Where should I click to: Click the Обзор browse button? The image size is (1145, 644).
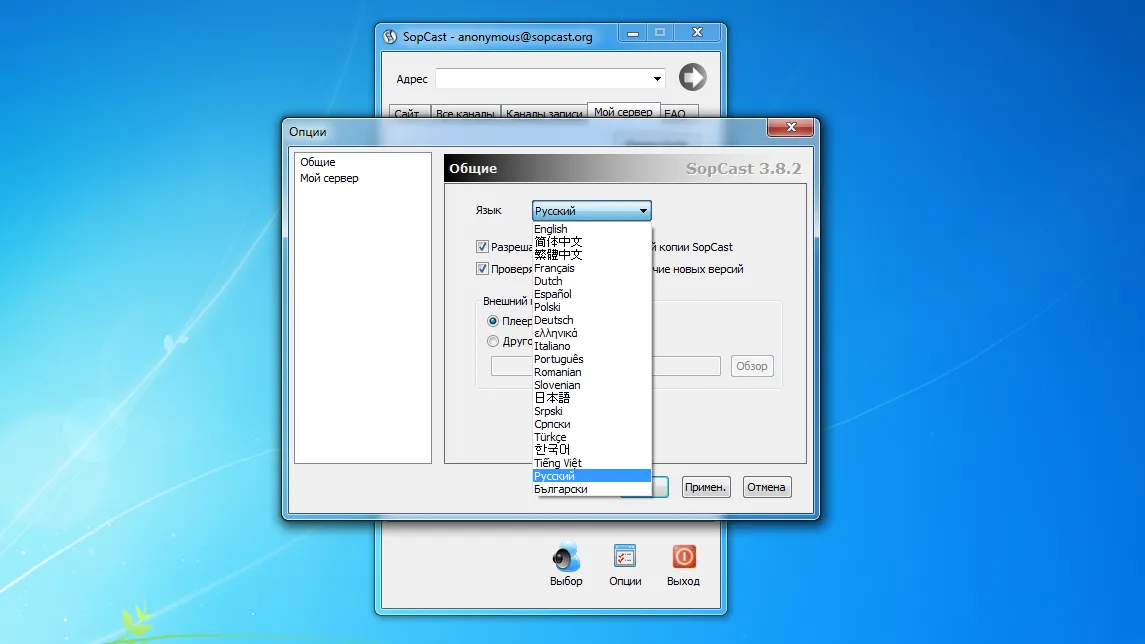(x=751, y=366)
